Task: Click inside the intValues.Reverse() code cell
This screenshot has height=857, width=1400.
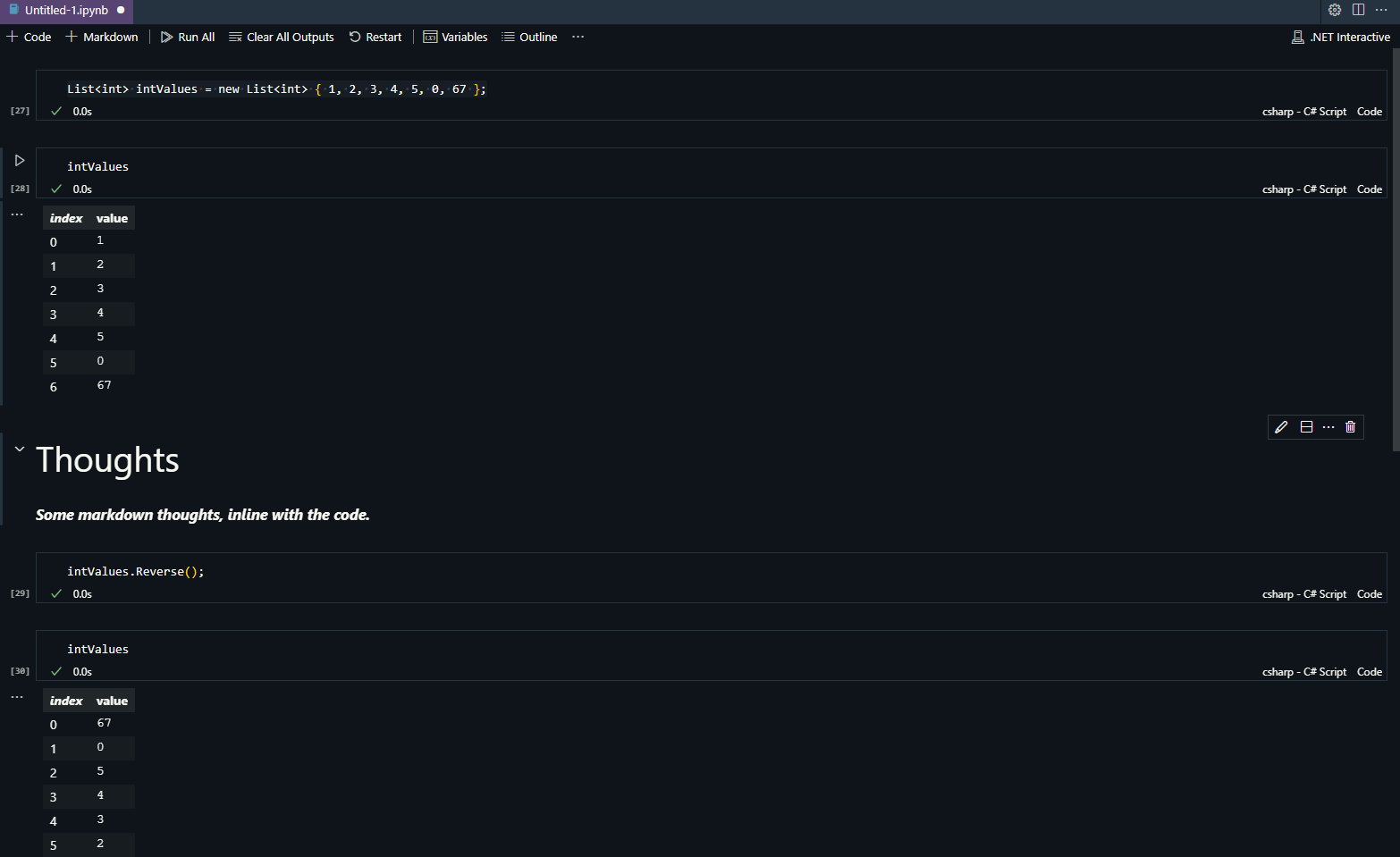Action: pos(536,572)
